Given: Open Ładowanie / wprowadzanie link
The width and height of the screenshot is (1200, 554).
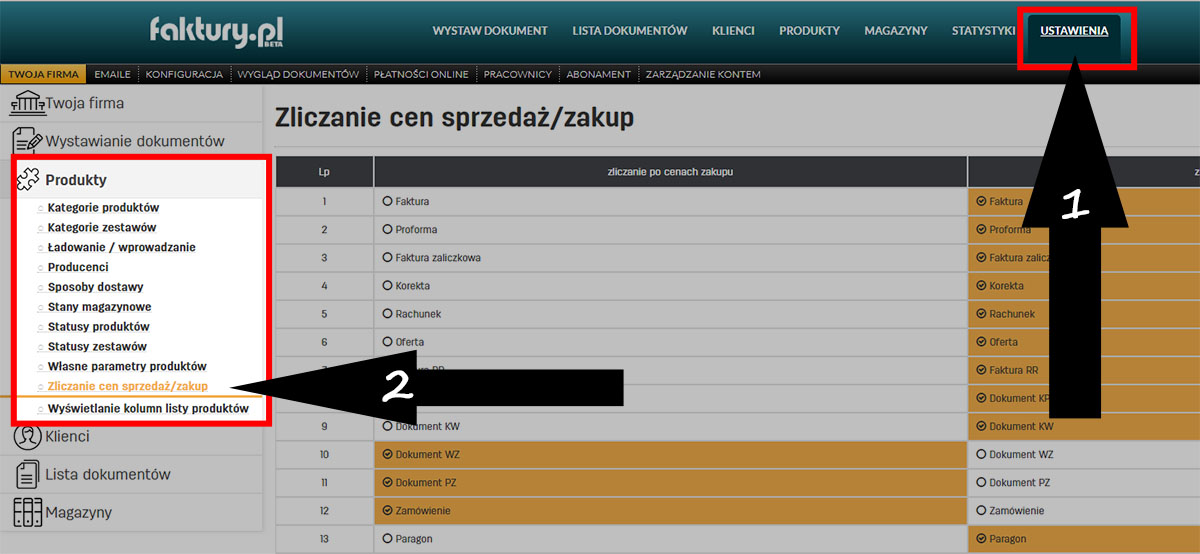Looking at the screenshot, I should [x=121, y=247].
